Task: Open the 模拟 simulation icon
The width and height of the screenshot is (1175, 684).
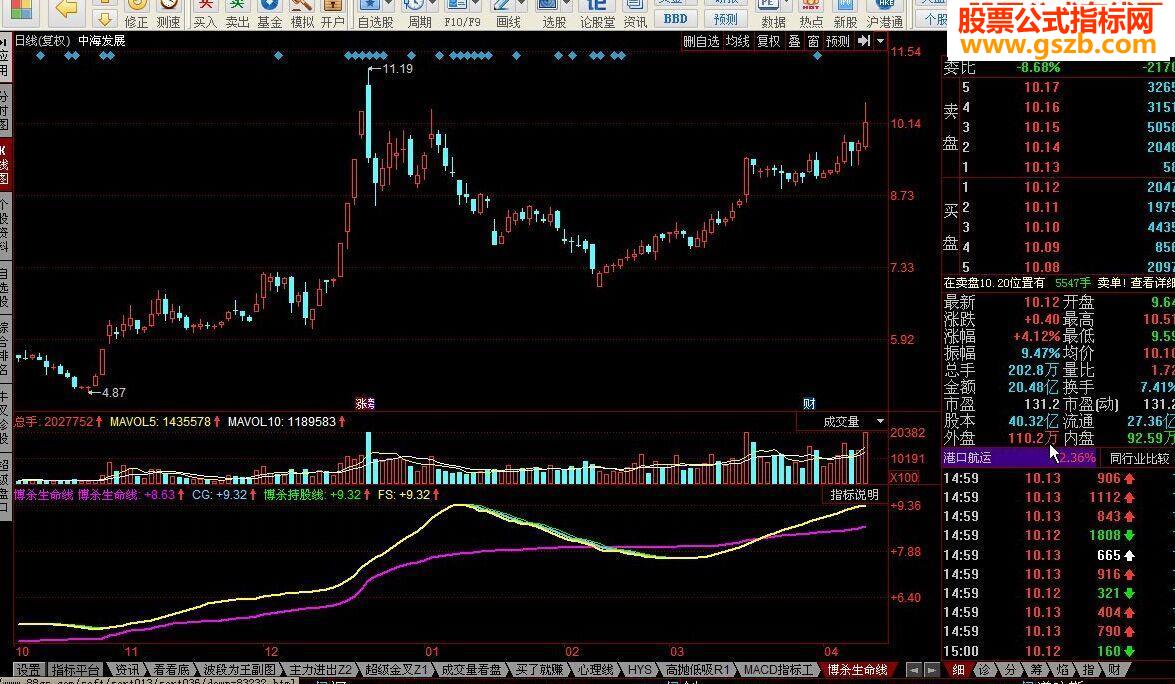Action: tap(302, 14)
